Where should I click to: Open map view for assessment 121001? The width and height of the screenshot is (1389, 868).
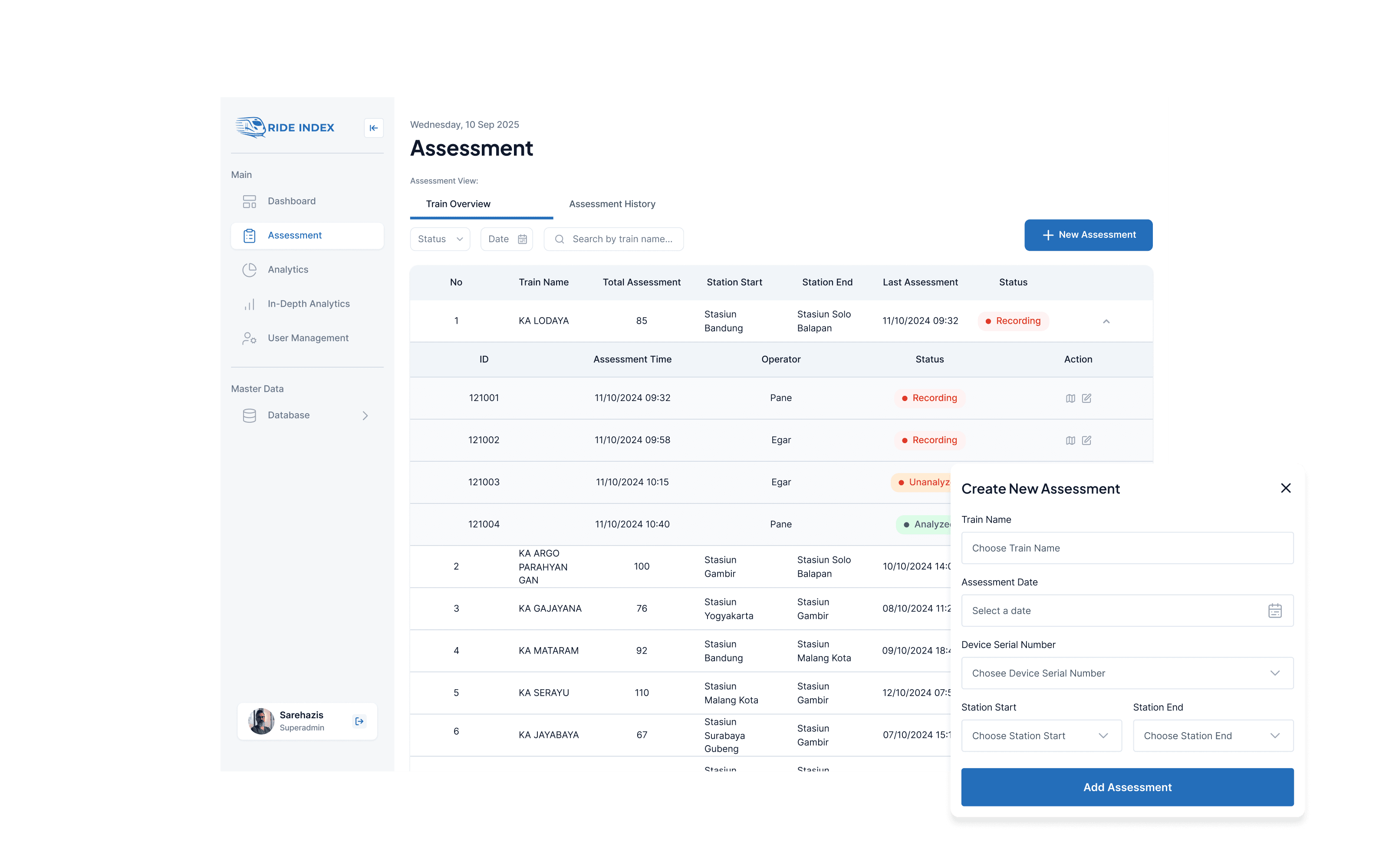[1070, 398]
